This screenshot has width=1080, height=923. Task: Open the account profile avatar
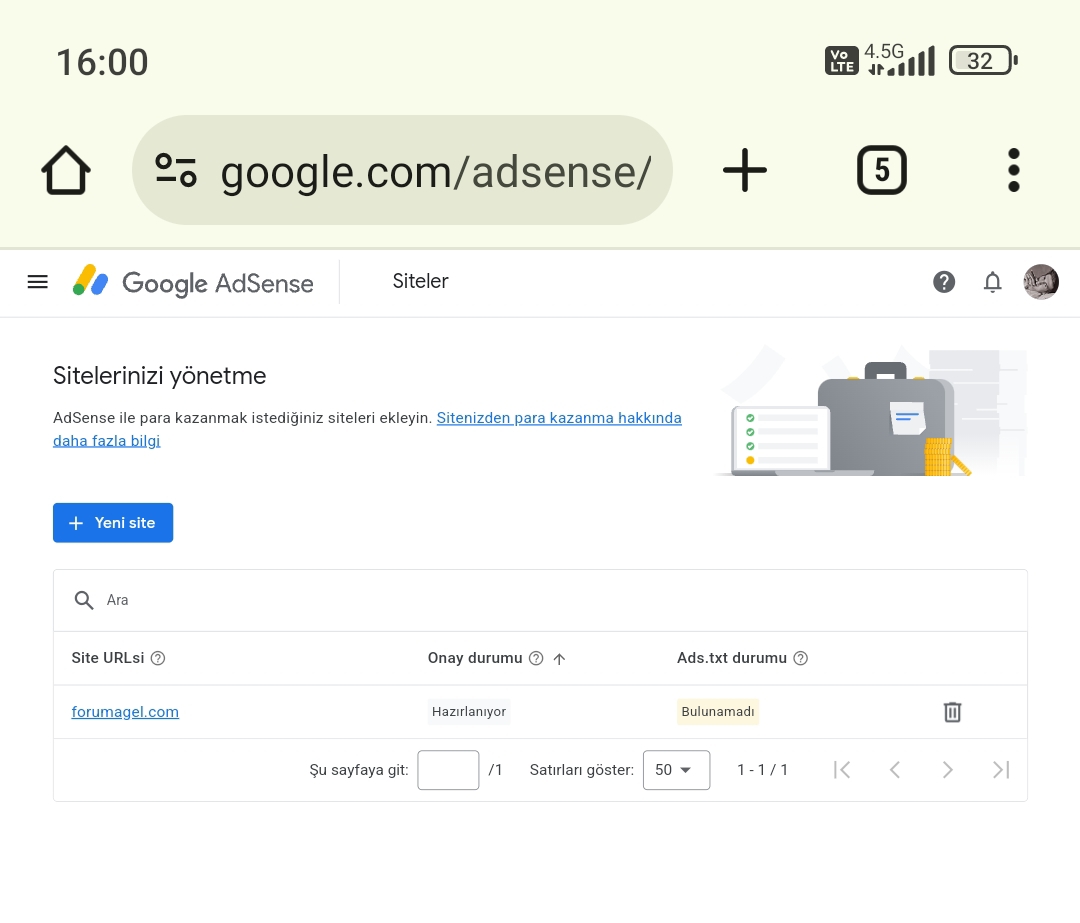coord(1041,282)
